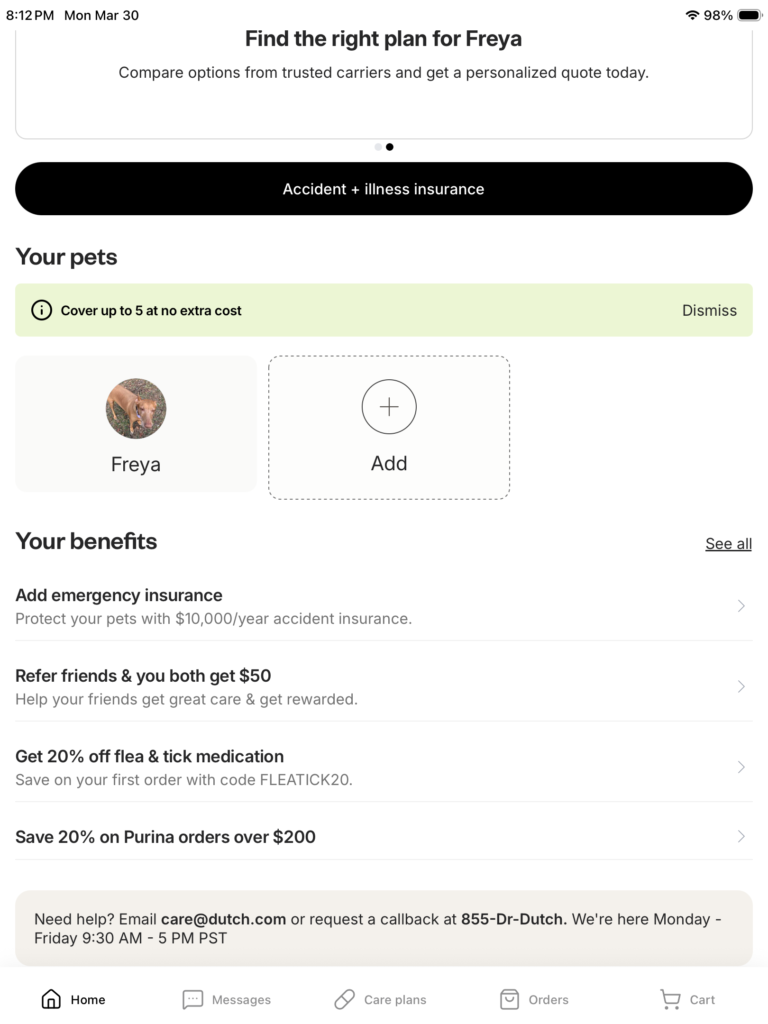This screenshot has width=768, height=1024.
Task: Tap the battery status icon
Action: (749, 15)
